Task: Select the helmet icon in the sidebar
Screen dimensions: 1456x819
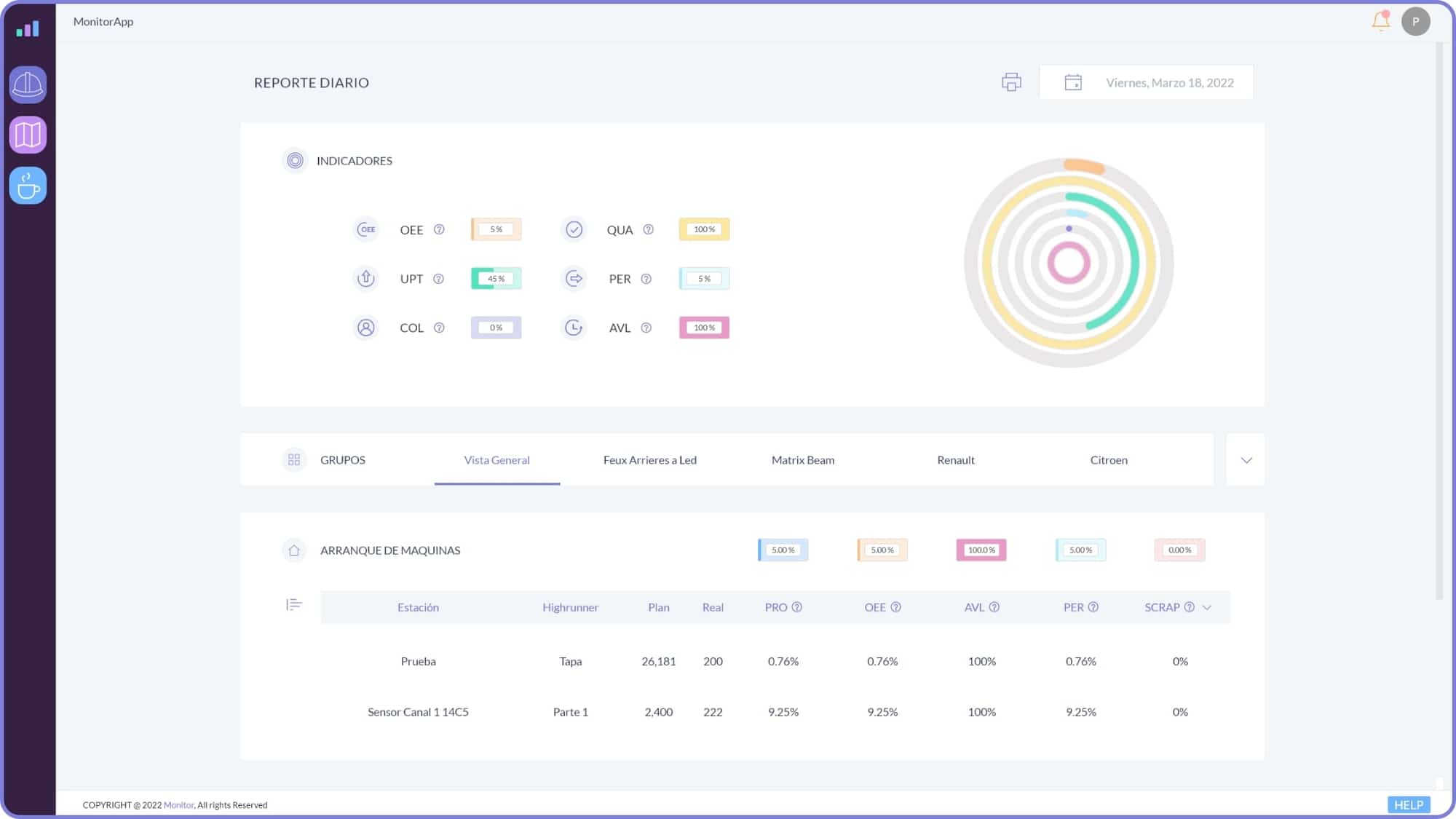Action: (x=27, y=85)
